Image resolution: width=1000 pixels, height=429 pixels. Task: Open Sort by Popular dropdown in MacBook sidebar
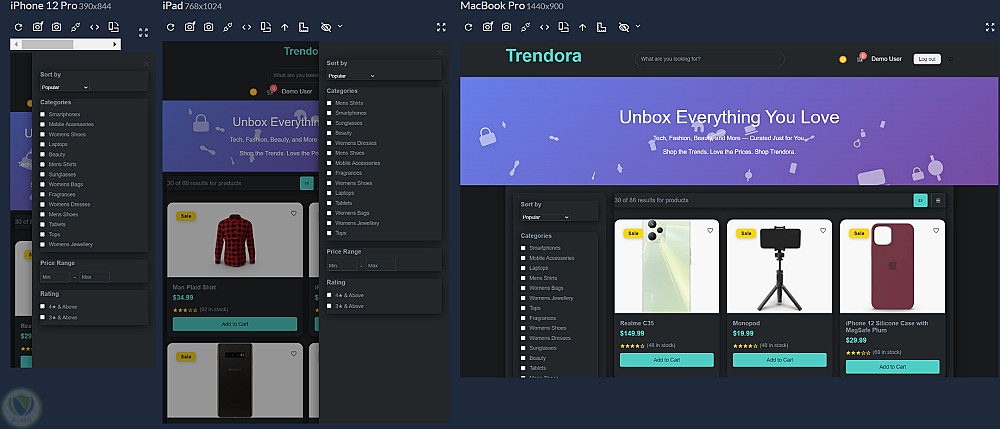545,217
